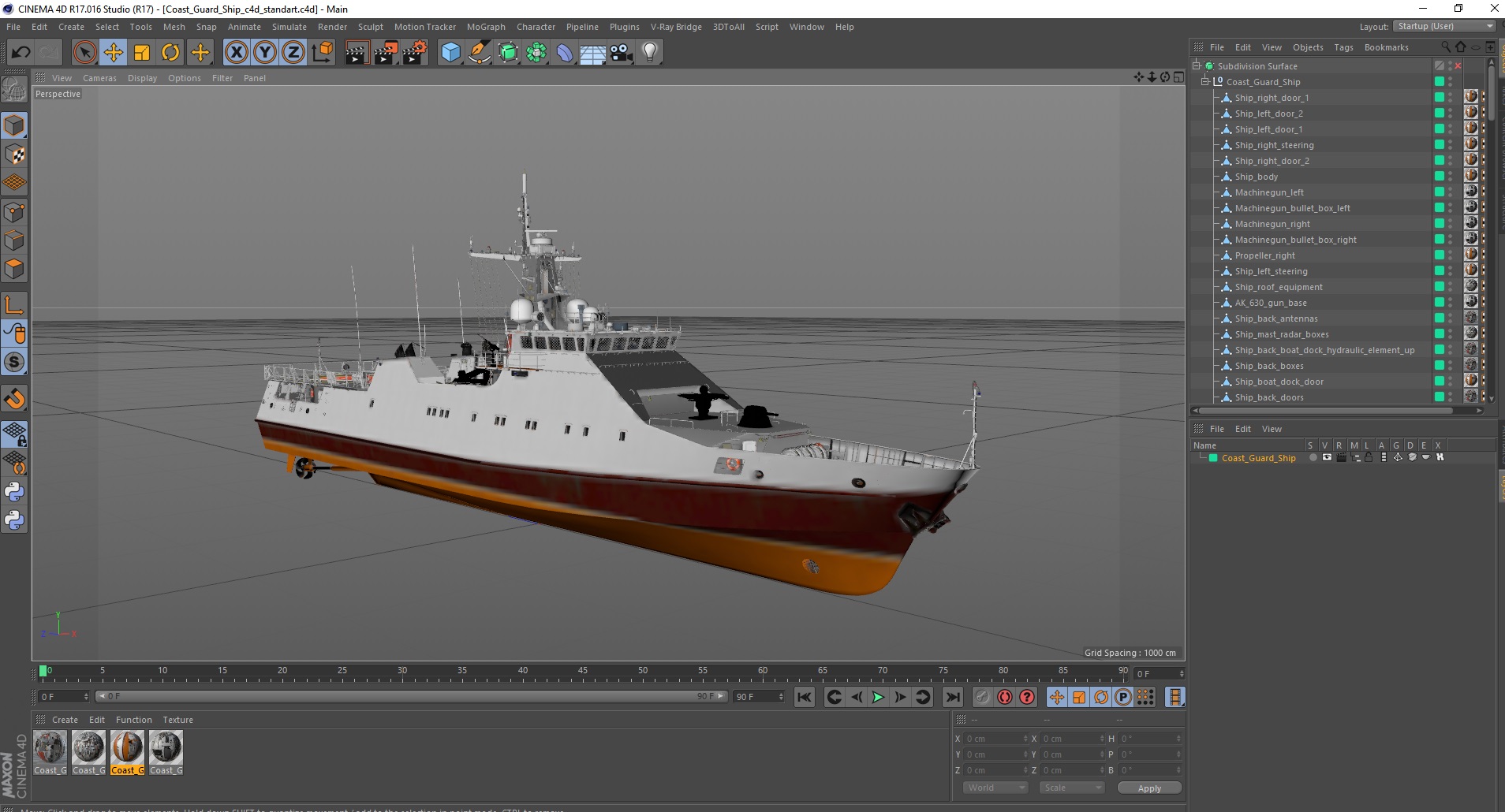Image resolution: width=1505 pixels, height=812 pixels.
Task: Select Points mode in left palette
Action: (x=14, y=212)
